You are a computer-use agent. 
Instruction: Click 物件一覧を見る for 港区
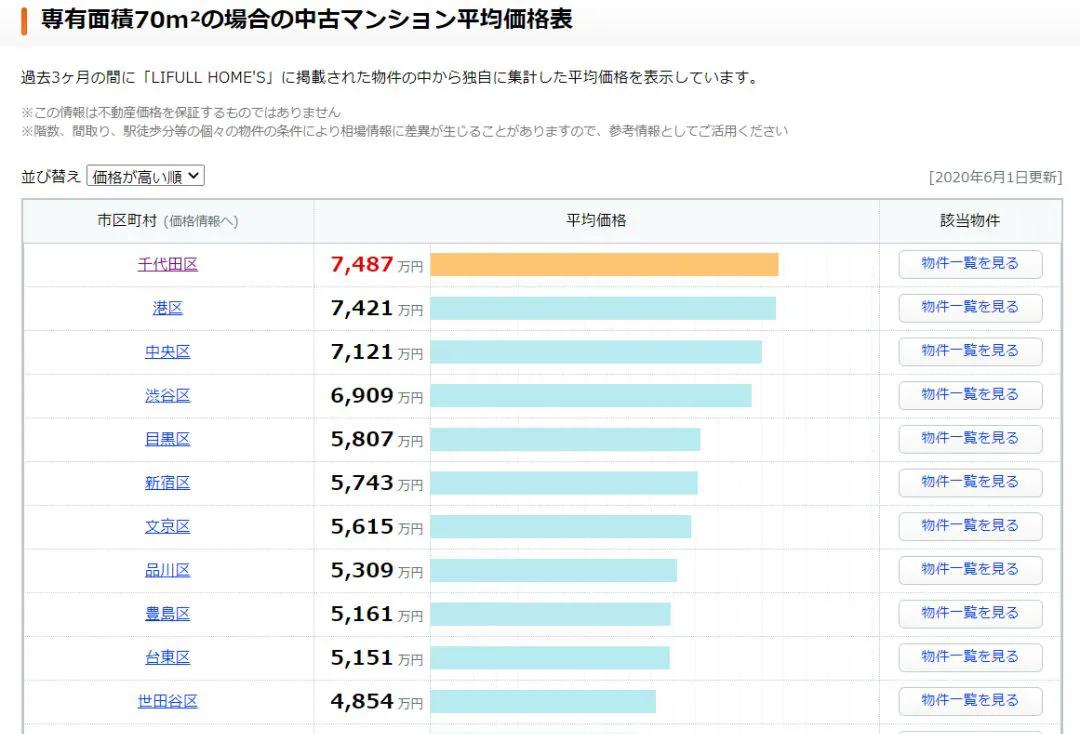pyautogui.click(x=969, y=308)
